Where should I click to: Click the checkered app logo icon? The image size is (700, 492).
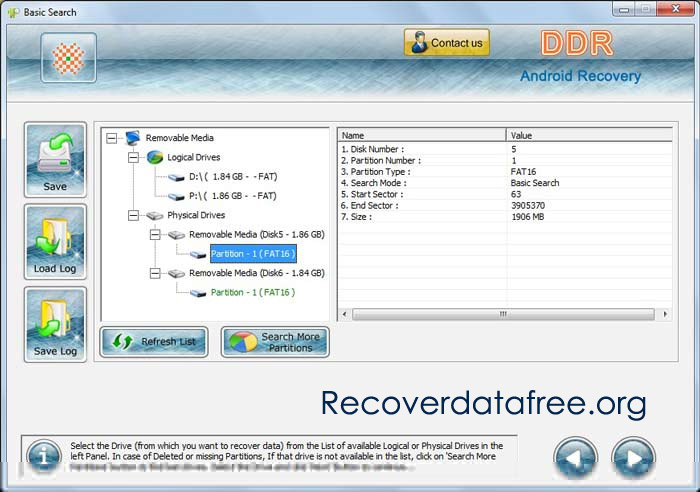pyautogui.click(x=68, y=58)
